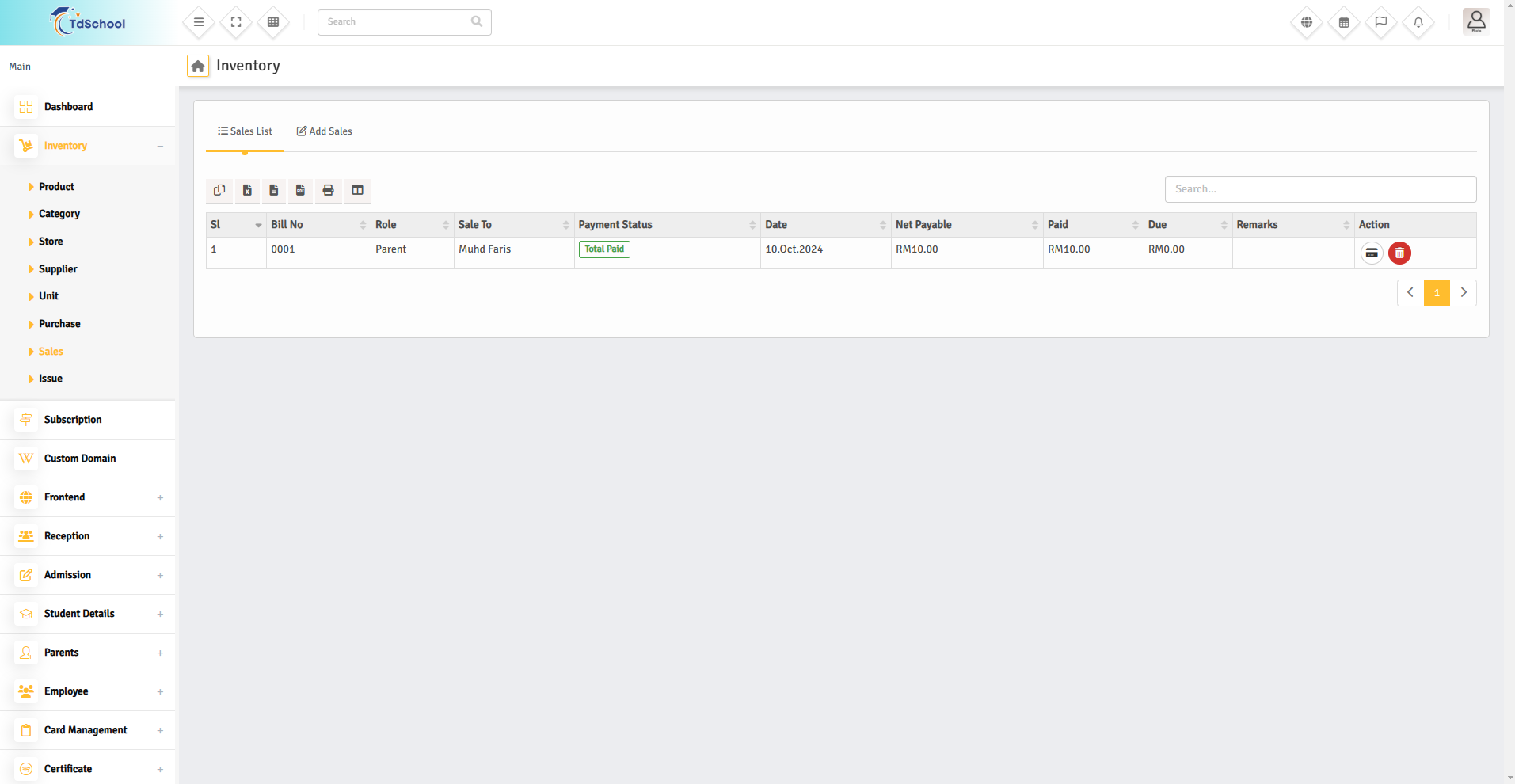Toggle the sidebar with hamburger icon
Screen dimensions: 1515x784
pyautogui.click(x=199, y=22)
